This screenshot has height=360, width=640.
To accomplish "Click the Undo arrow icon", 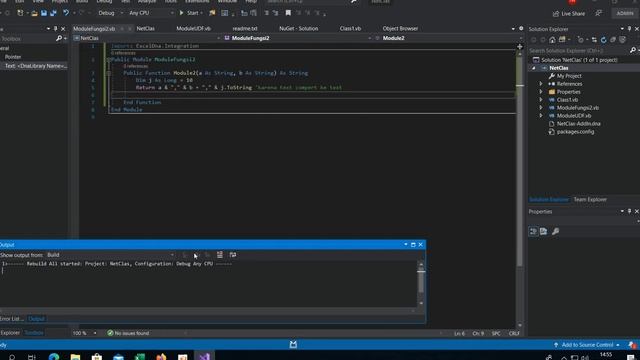I will pos(65,13).
